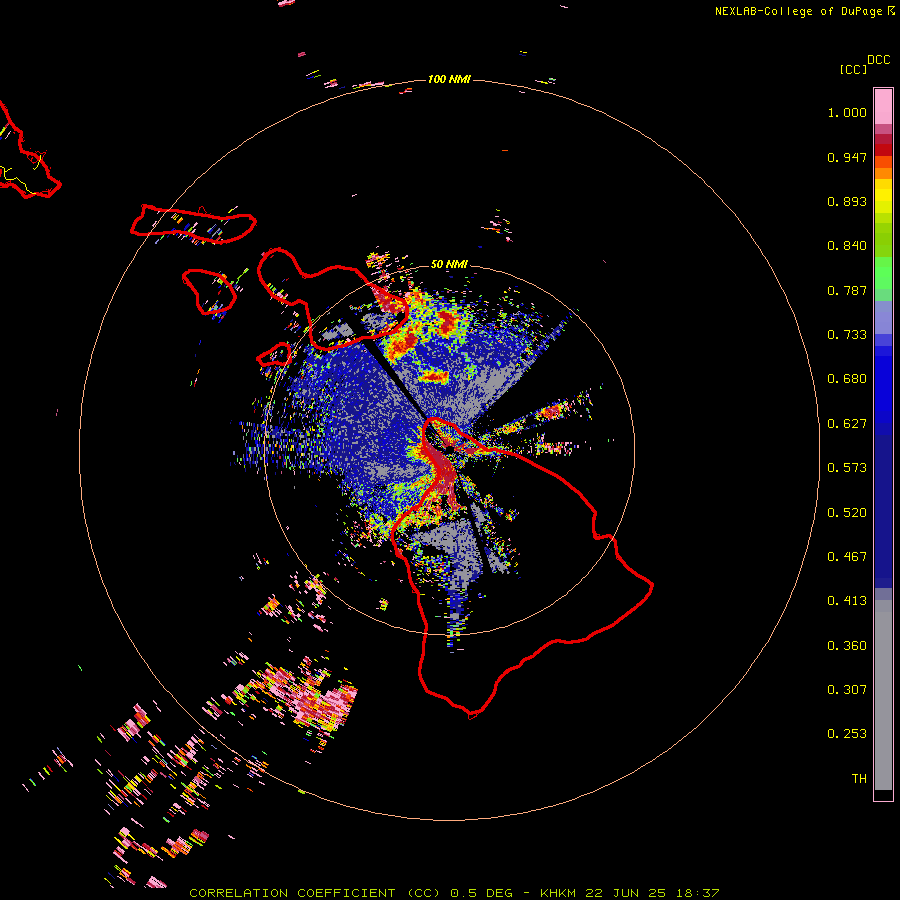Pick the light pink top color bar segment

(883, 106)
